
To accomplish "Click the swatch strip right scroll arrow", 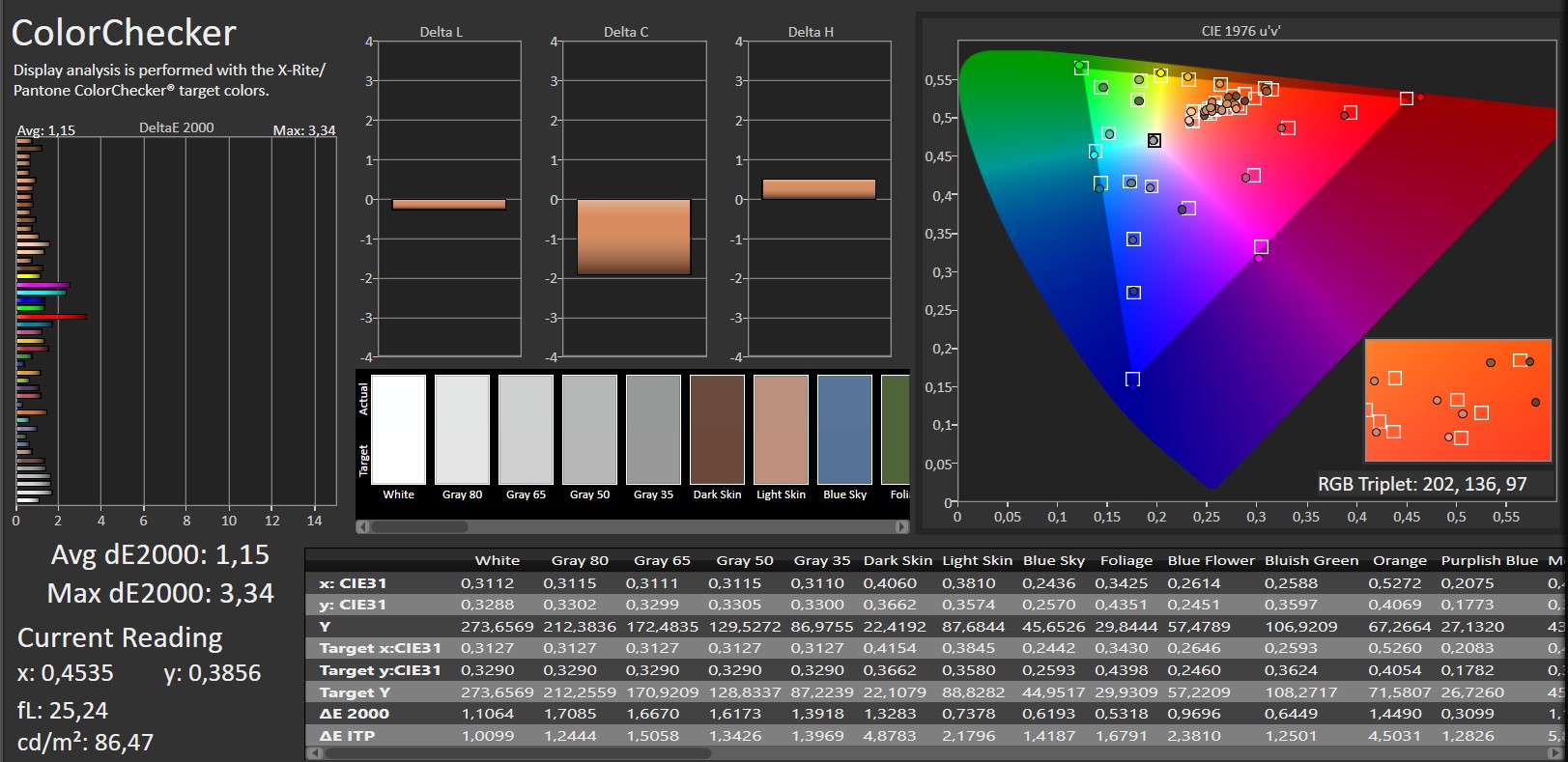I will coord(902,526).
